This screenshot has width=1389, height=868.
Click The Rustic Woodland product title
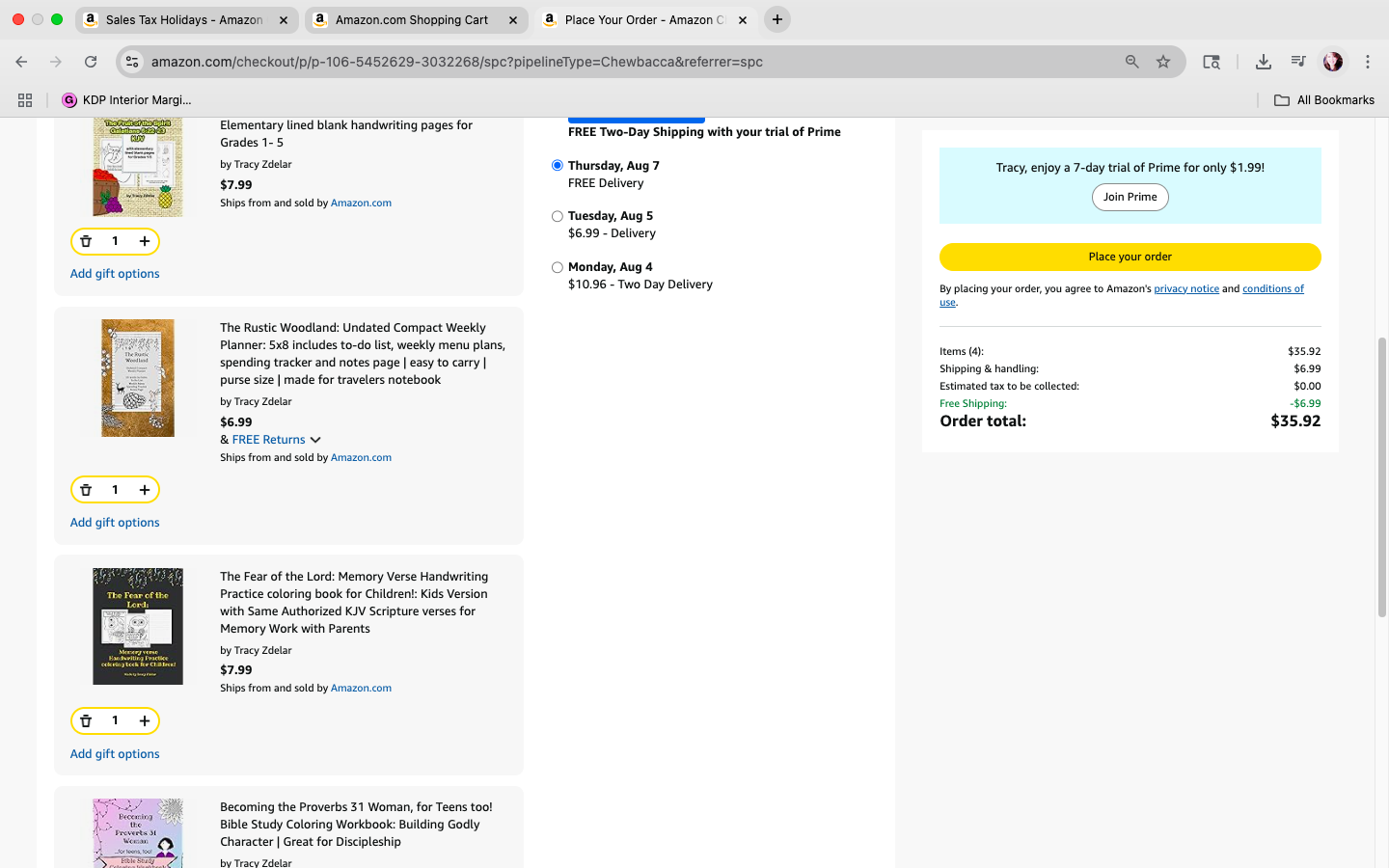pos(363,354)
